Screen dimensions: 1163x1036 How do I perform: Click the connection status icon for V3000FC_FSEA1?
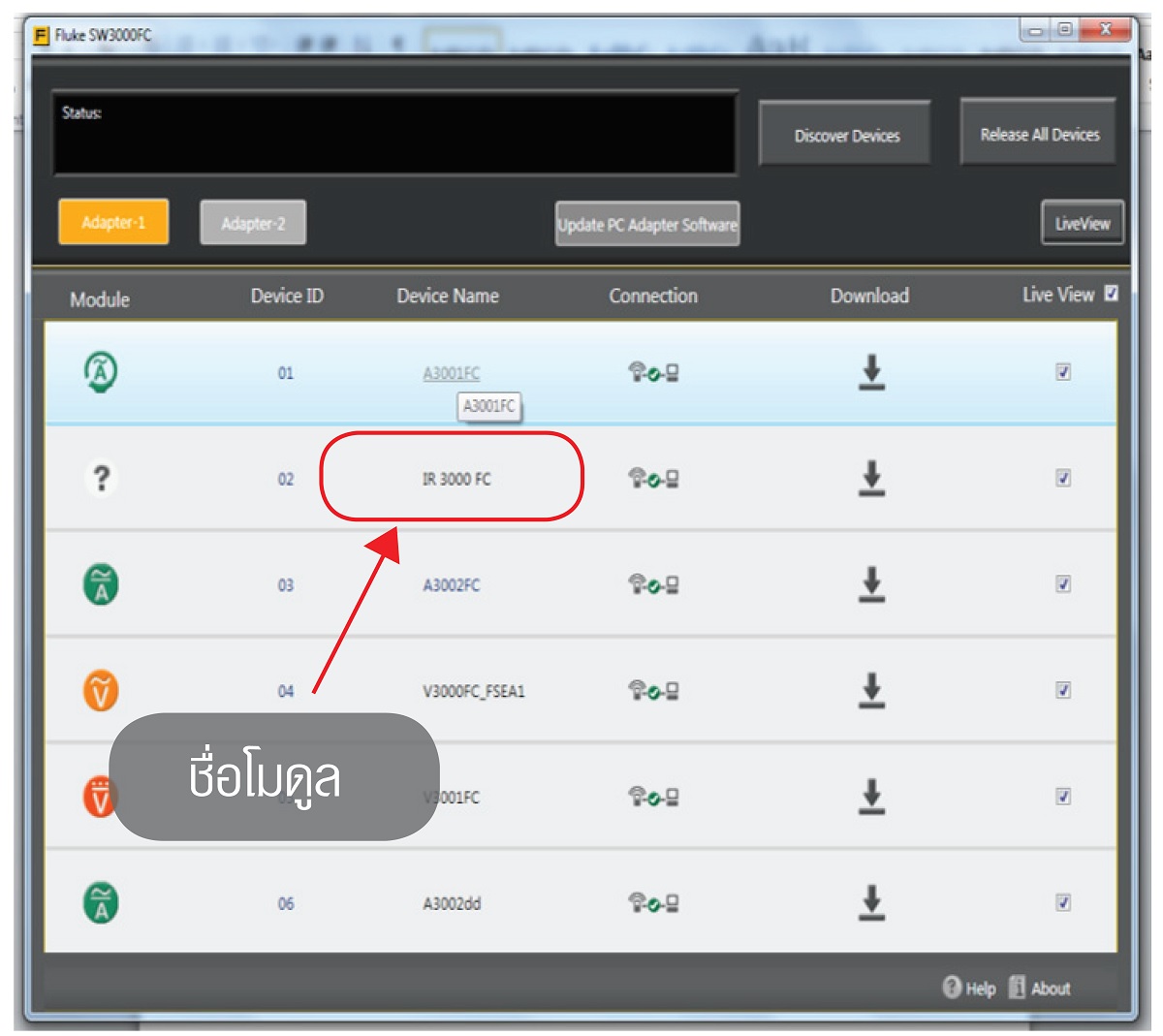tap(653, 691)
